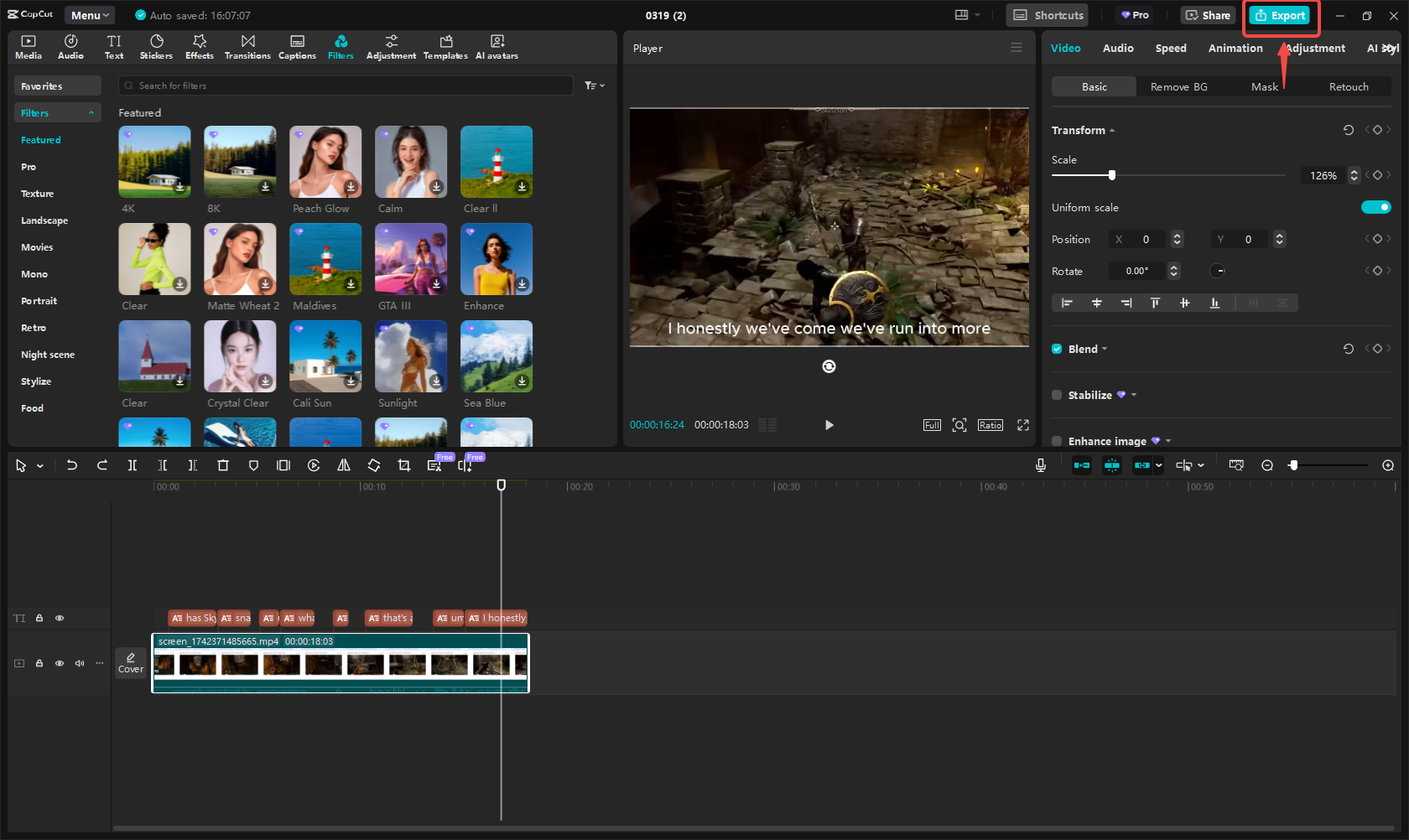The image size is (1409, 840).
Task: Collapse the Transform section
Action: (1111, 130)
